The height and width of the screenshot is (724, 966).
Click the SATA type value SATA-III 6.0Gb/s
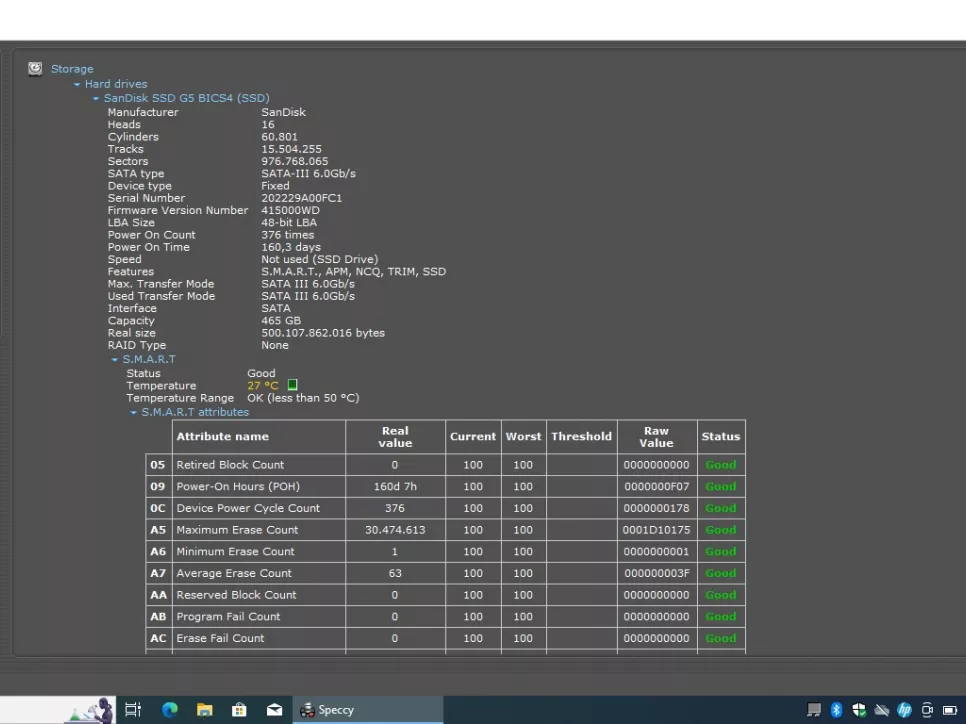[x=309, y=173]
